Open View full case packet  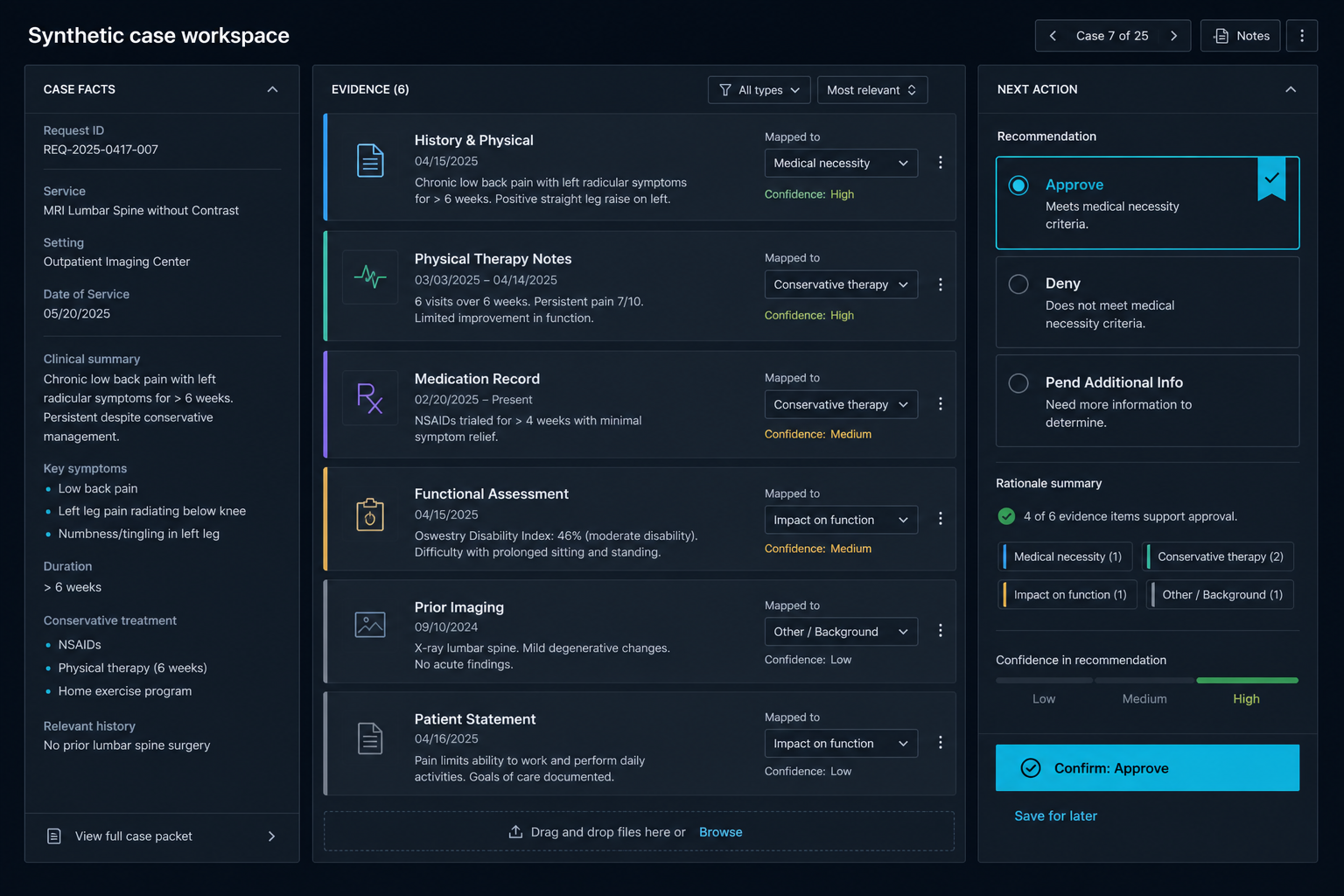162,836
